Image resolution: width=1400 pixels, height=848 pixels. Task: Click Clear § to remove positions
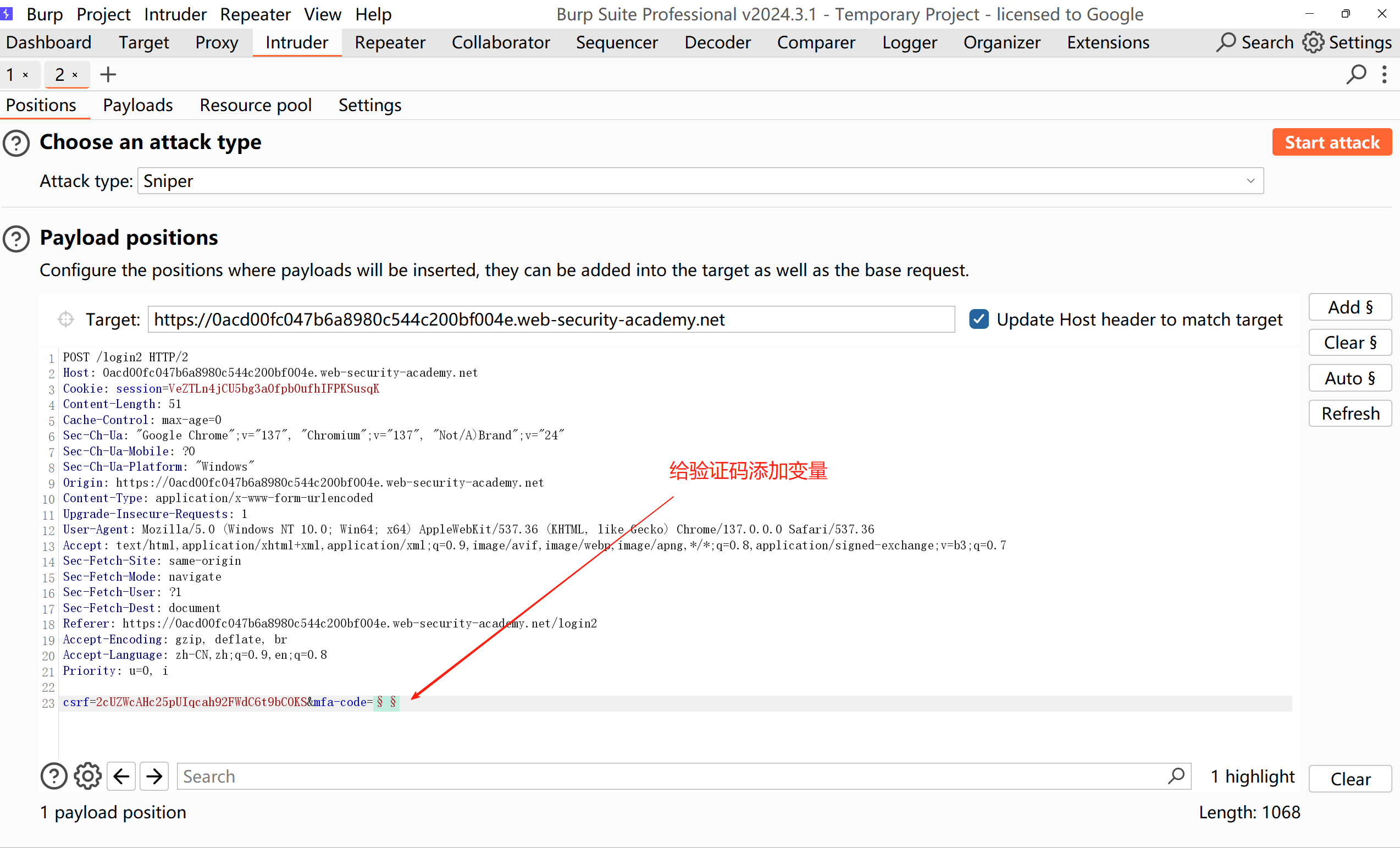point(1349,343)
